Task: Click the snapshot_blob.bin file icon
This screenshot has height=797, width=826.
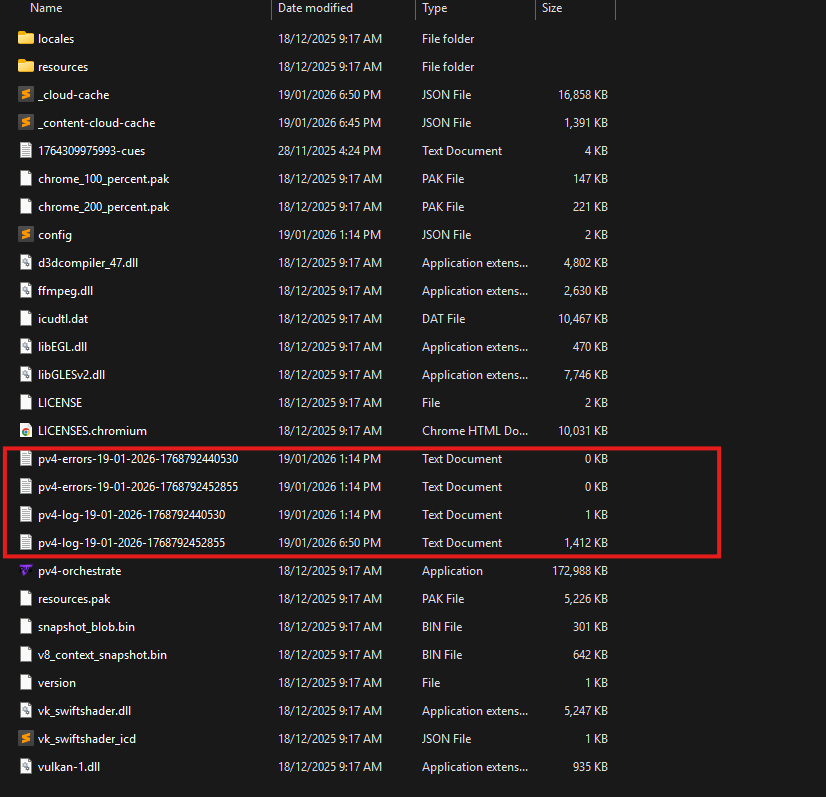Action: [26, 626]
